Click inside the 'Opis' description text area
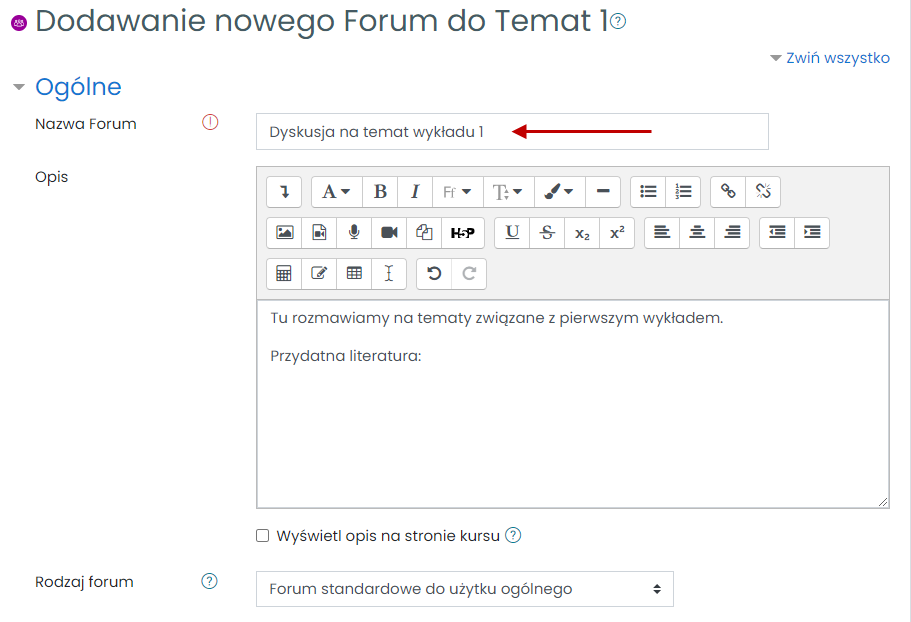This screenshot has height=622, width=911. coord(572,420)
